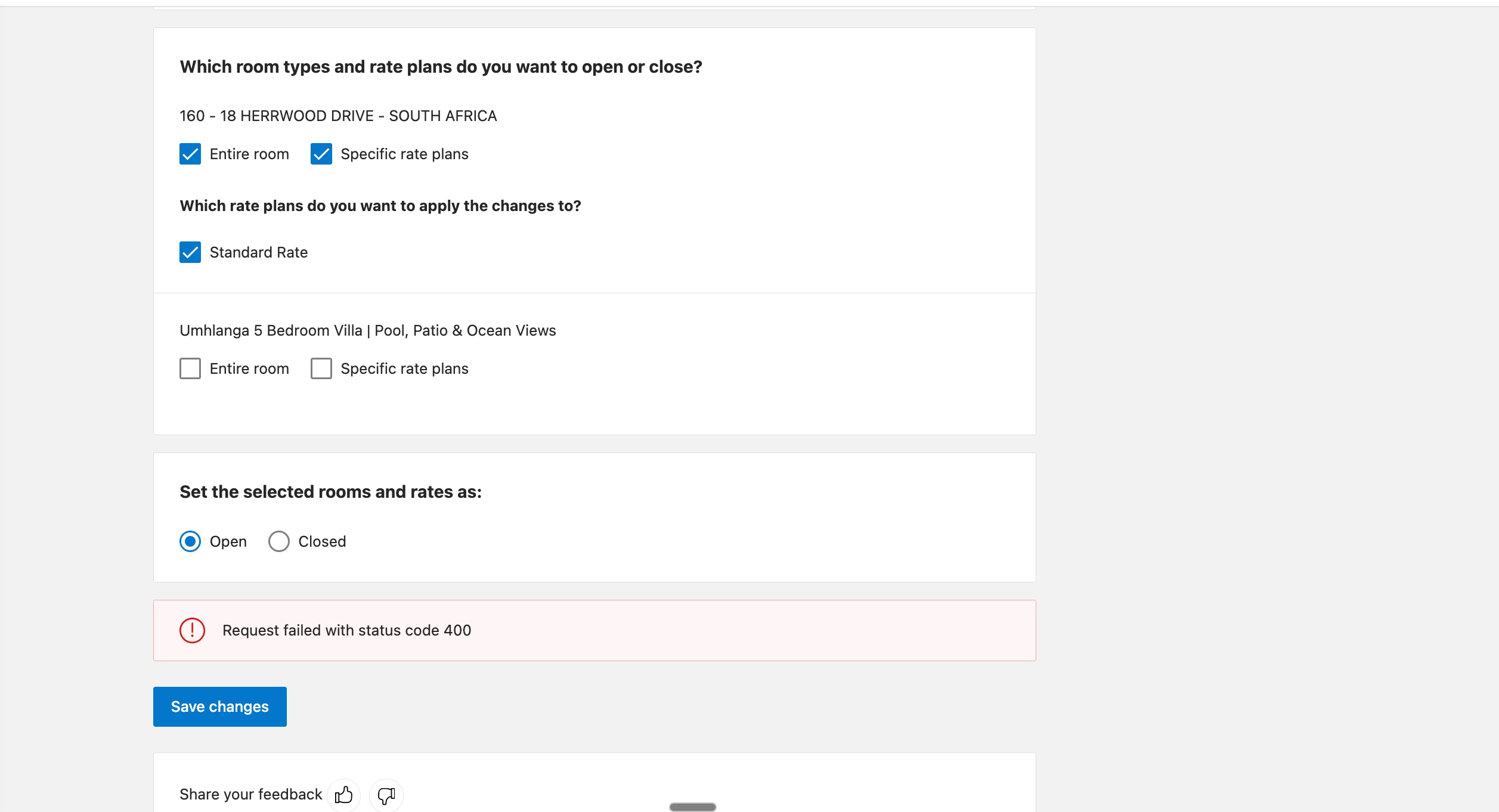Uncheck Specific rate plans for Herrwood Drive
This screenshot has width=1499, height=812.
click(321, 154)
